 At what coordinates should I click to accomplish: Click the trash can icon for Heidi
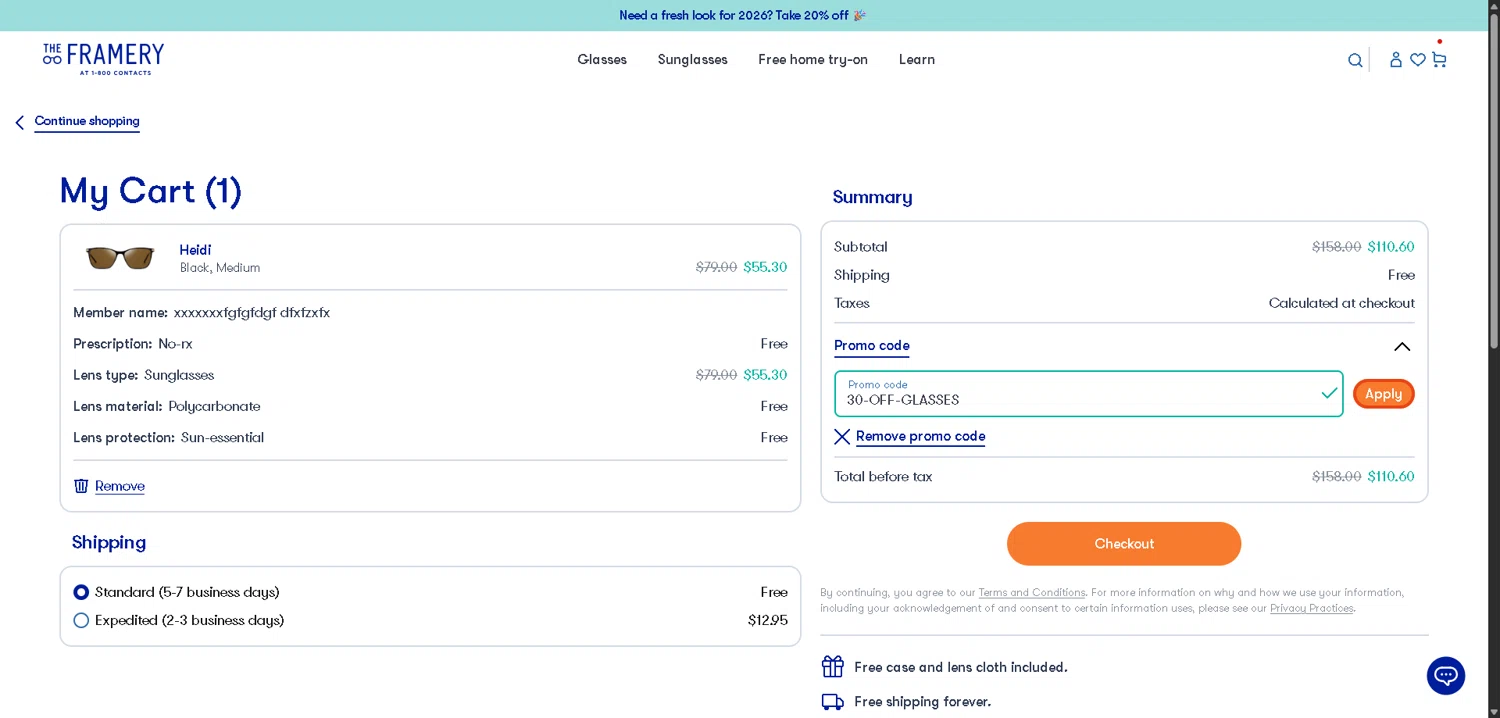[81, 486]
